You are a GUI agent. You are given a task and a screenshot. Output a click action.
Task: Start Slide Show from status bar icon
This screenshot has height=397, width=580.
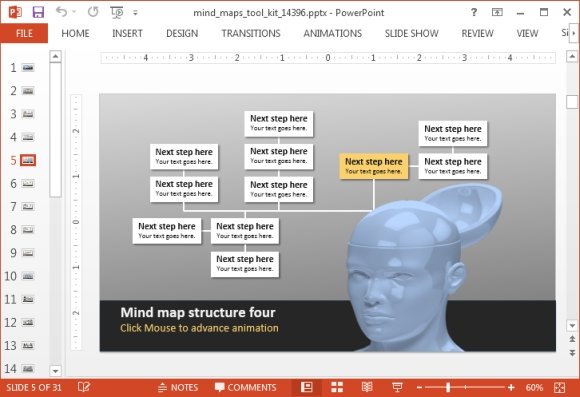pos(397,387)
